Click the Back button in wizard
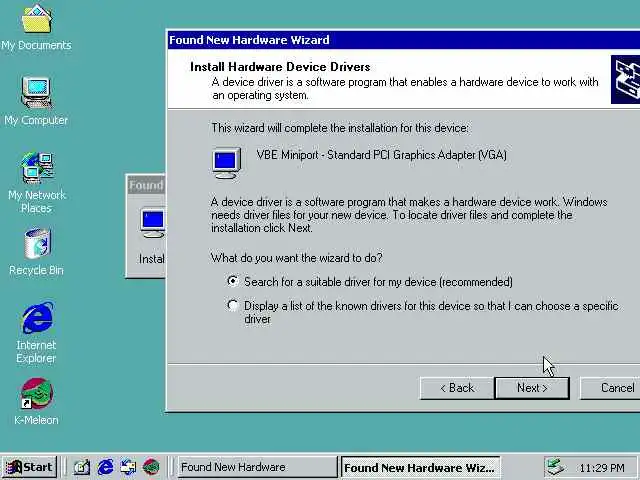This screenshot has width=640, height=480. (x=457, y=388)
